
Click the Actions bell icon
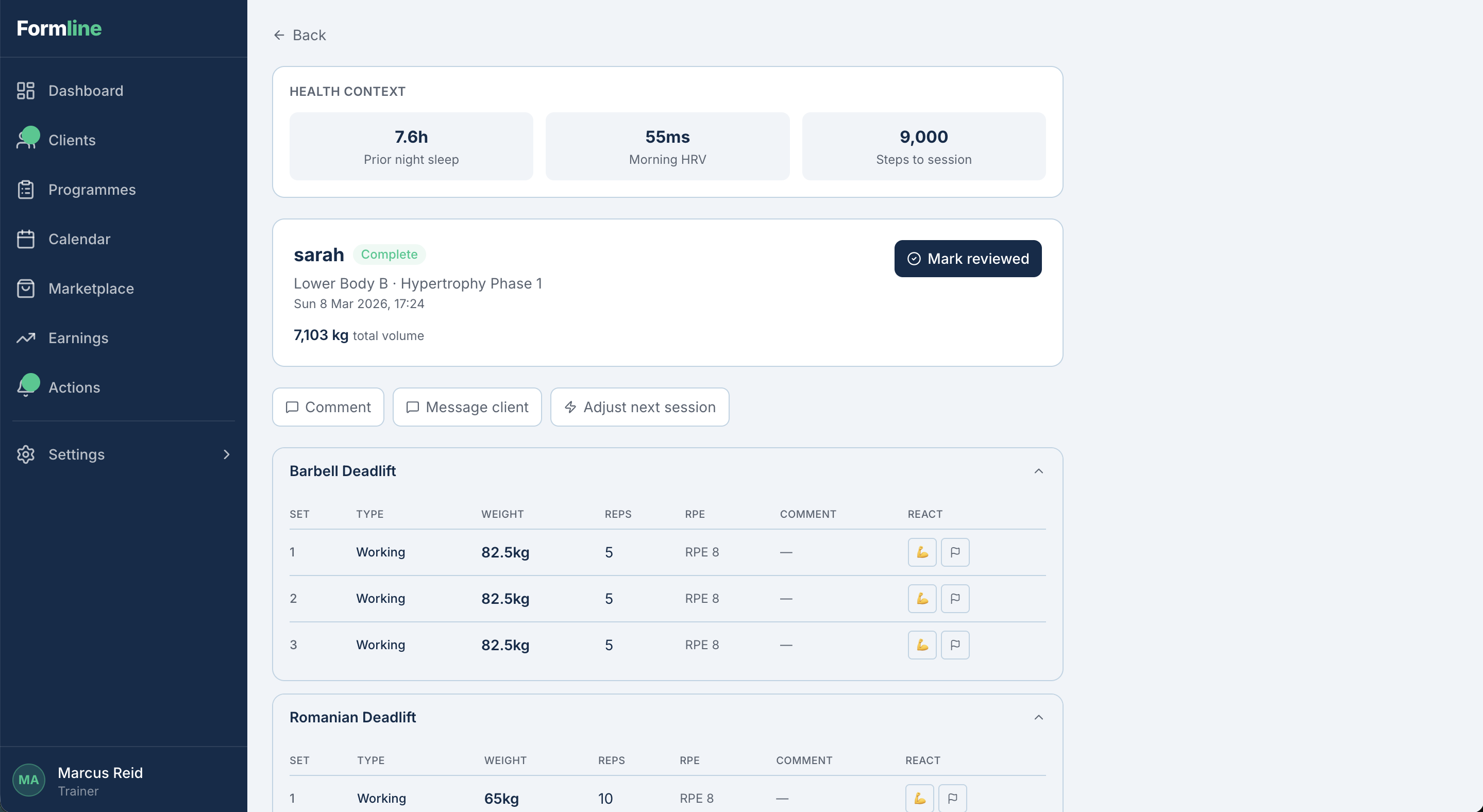(25, 387)
